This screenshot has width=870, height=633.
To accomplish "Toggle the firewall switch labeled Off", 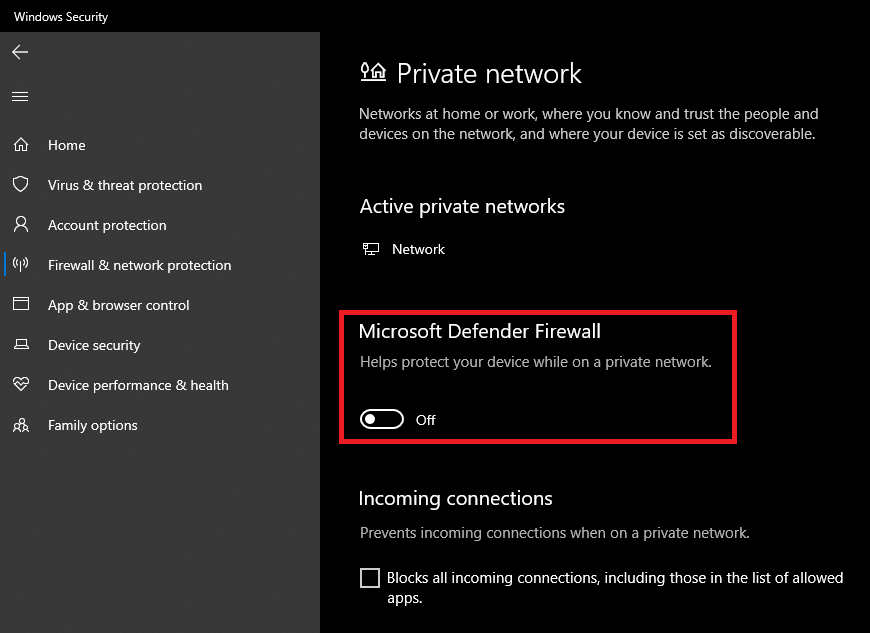I will (x=381, y=419).
